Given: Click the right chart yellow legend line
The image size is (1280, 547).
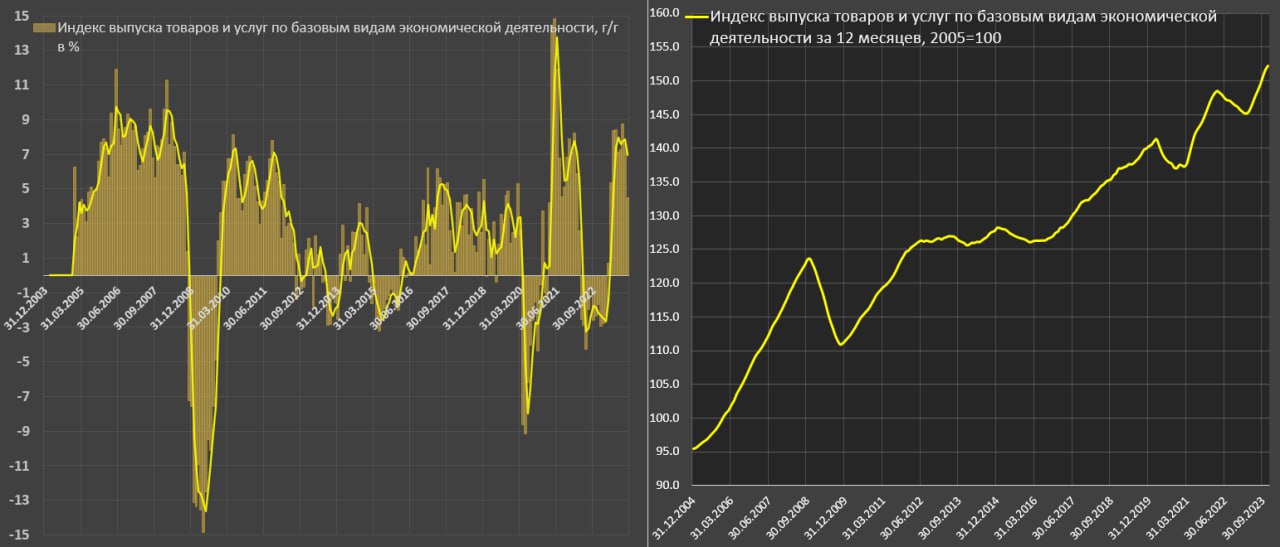Looking at the screenshot, I should 696,17.
